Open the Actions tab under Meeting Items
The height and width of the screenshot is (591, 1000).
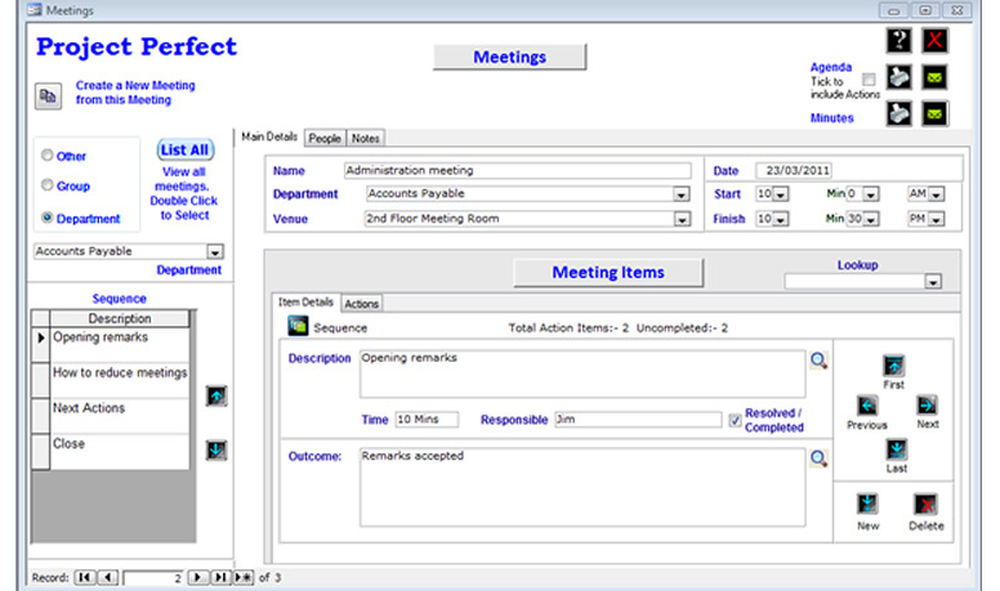pyautogui.click(x=361, y=303)
